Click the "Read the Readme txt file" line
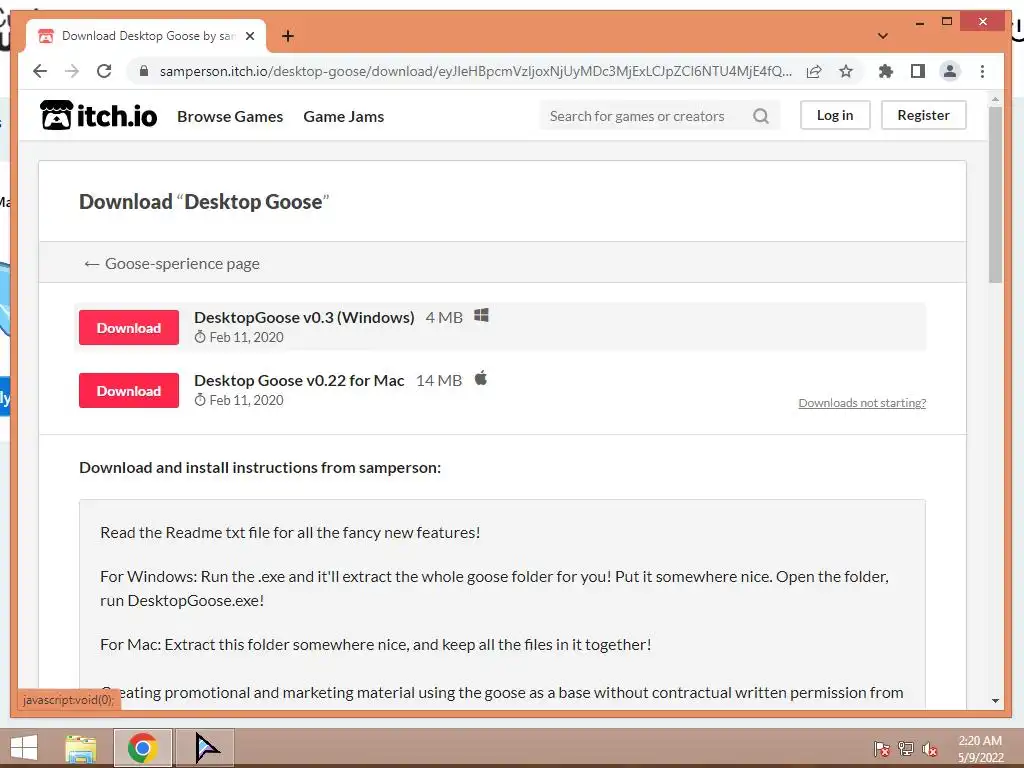Screen dimensions: 1024x768 tap(290, 532)
